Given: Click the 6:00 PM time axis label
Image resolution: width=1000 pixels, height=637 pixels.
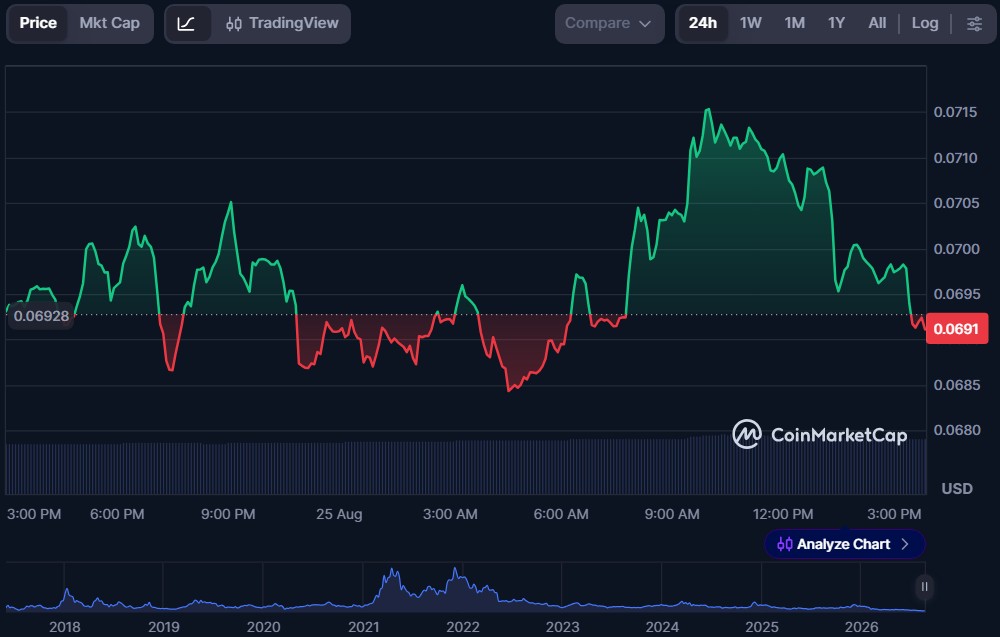Looking at the screenshot, I should 117,514.
